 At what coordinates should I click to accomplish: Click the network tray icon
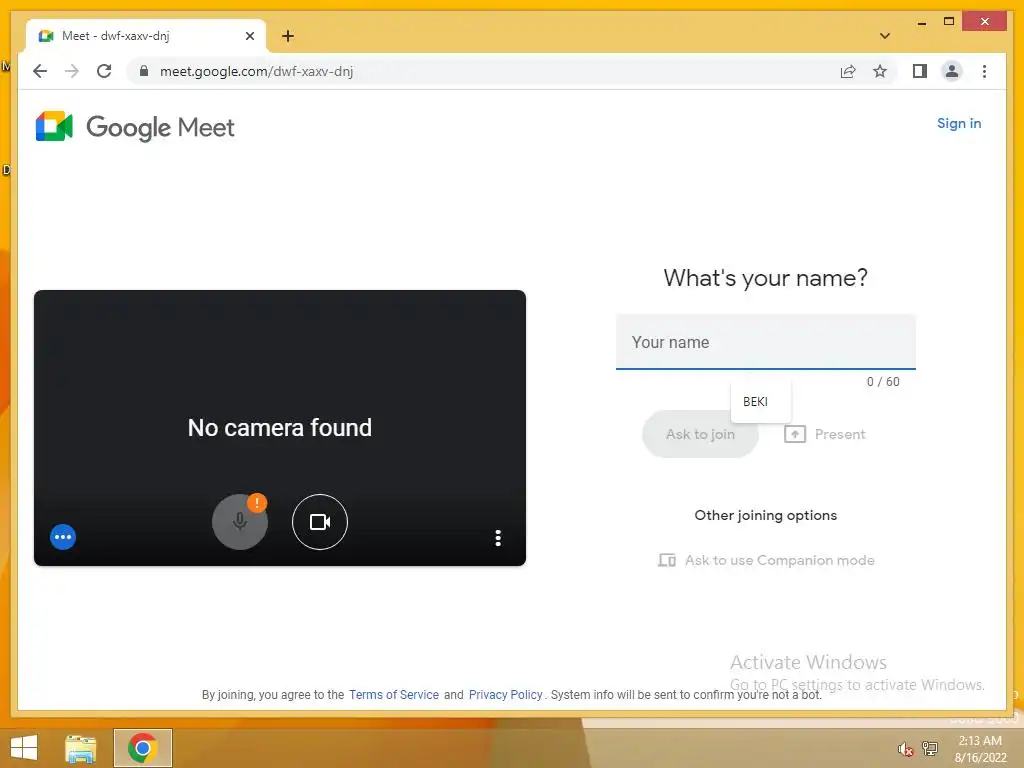930,749
